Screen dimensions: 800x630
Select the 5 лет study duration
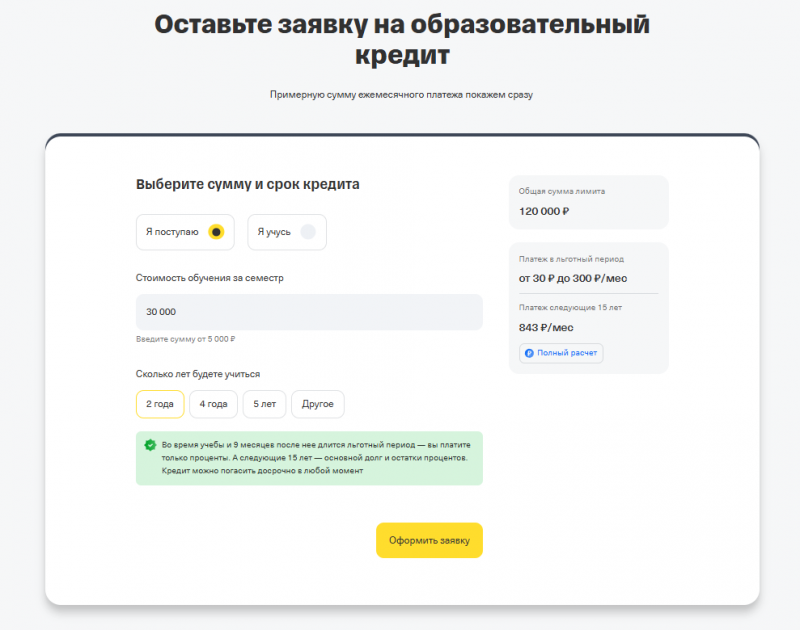tap(264, 404)
